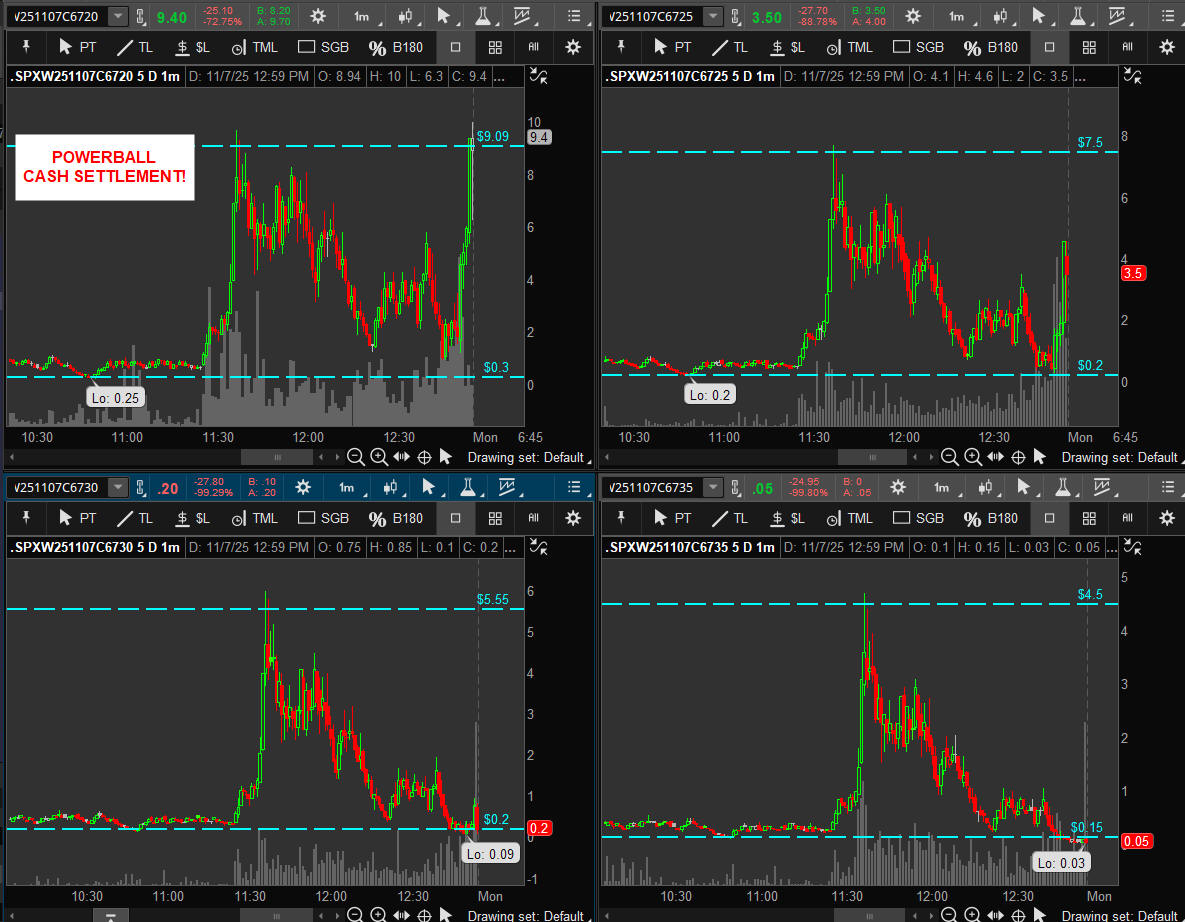Click the TML time level button in C6720 chart
Image resolution: width=1185 pixels, height=922 pixels.
pyautogui.click(x=254, y=47)
